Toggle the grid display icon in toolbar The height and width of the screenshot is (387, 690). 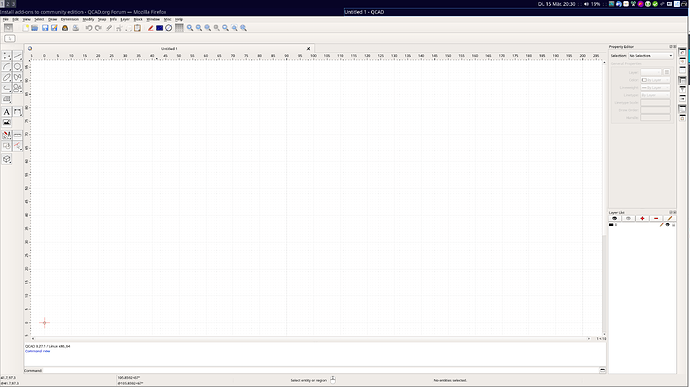[x=179, y=28]
